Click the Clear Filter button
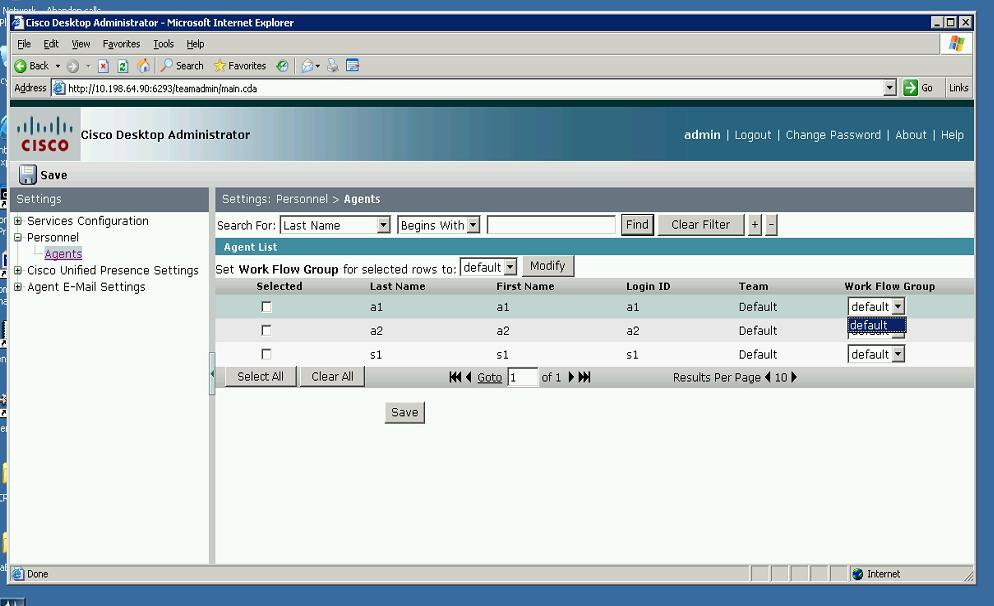This screenshot has height=606, width=994. (700, 224)
